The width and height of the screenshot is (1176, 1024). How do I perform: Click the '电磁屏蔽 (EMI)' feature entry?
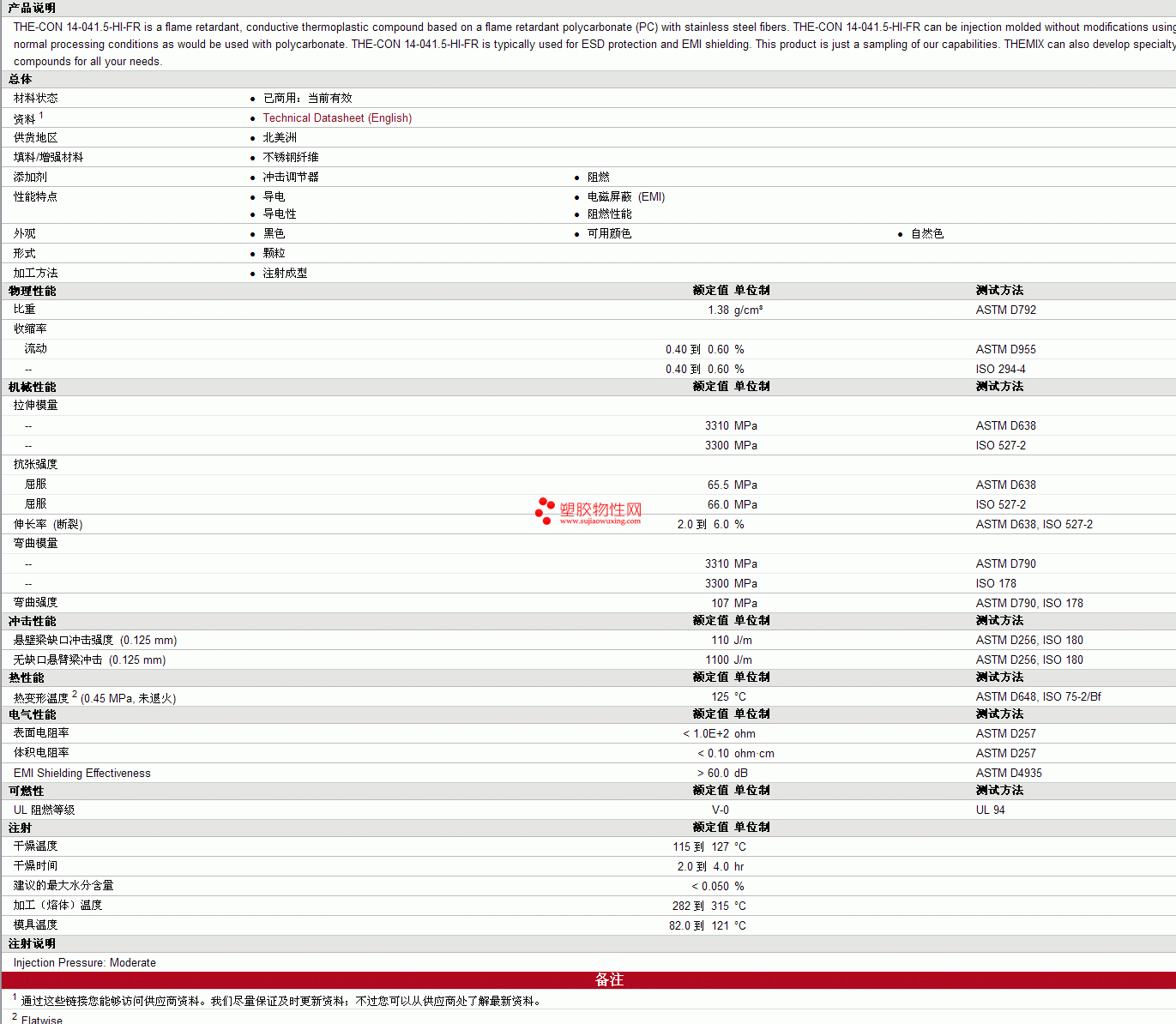pyautogui.click(x=626, y=197)
